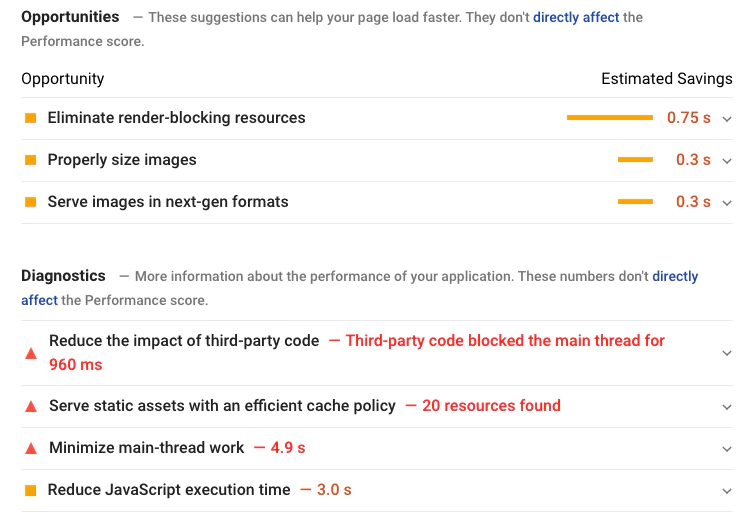Expand the third-party code diagnostic chevron
This screenshot has width=749, height=520.
click(x=727, y=353)
